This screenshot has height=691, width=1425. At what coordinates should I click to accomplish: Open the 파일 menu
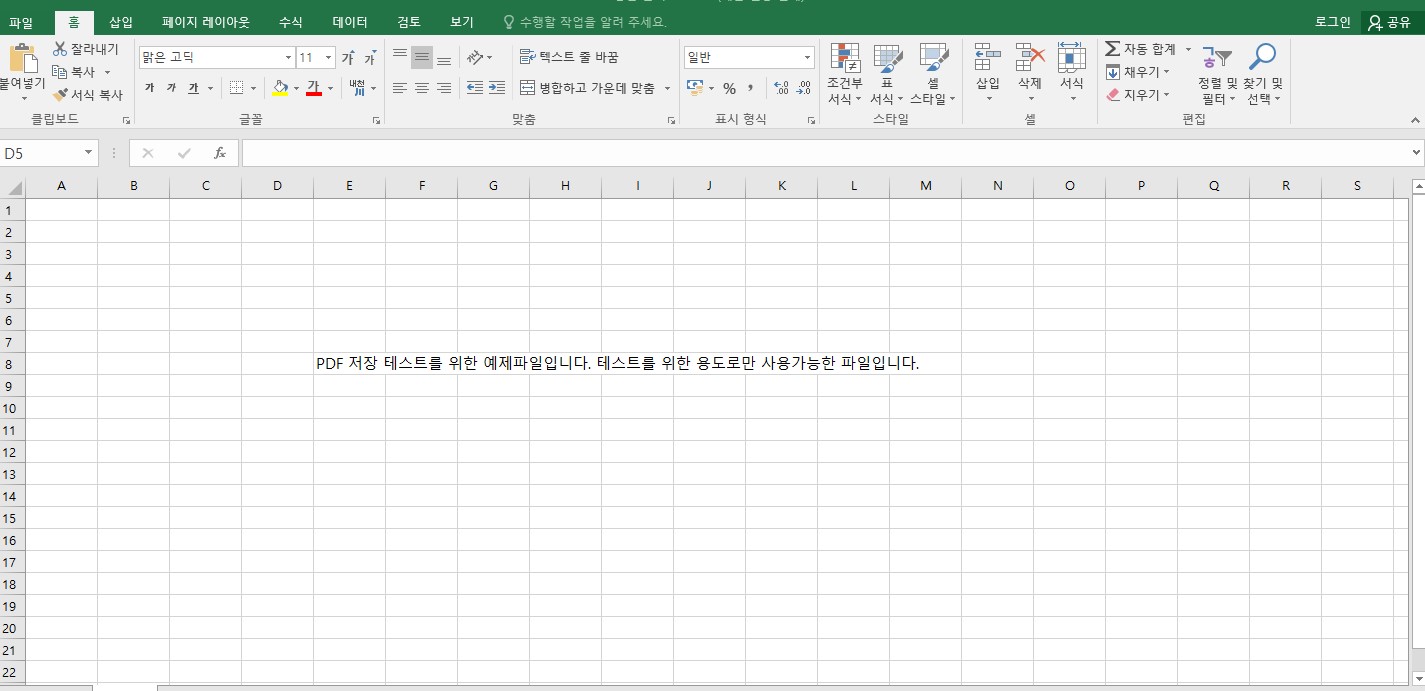pyautogui.click(x=22, y=21)
